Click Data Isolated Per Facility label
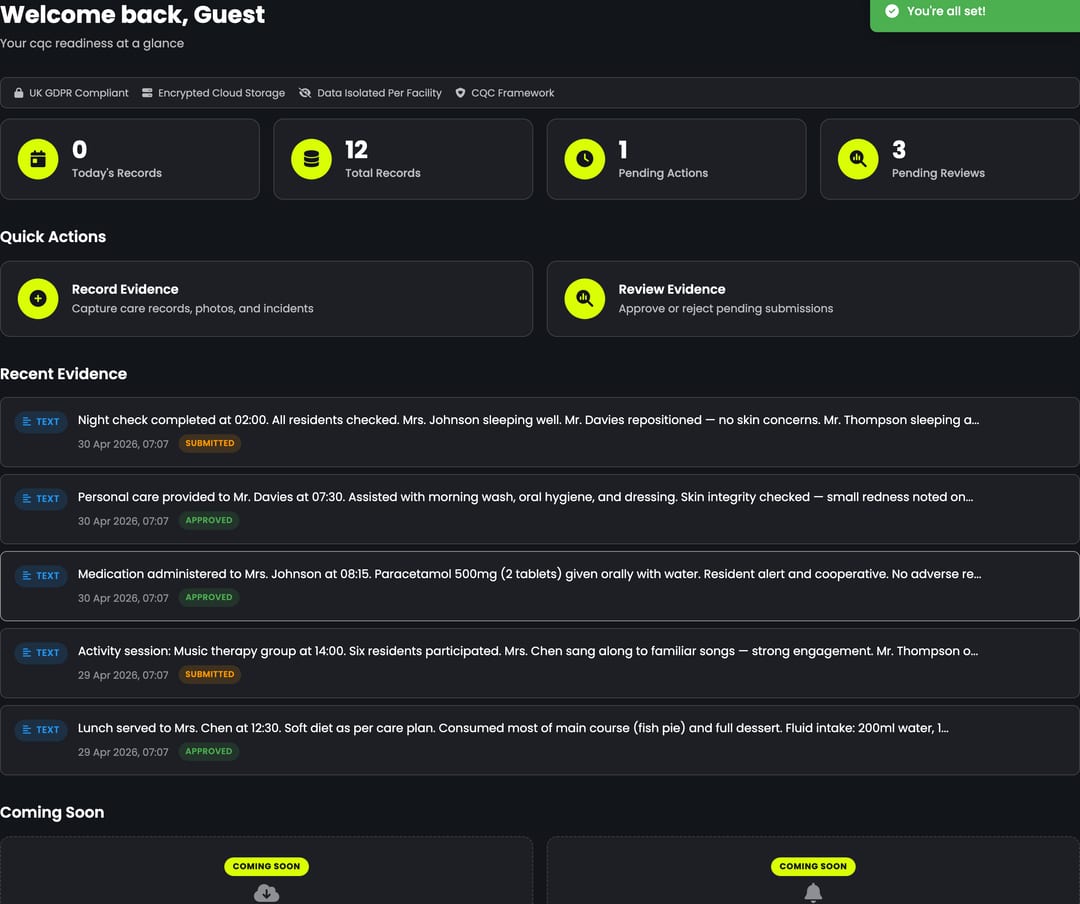Viewport: 1080px width, 904px height. 380,93
